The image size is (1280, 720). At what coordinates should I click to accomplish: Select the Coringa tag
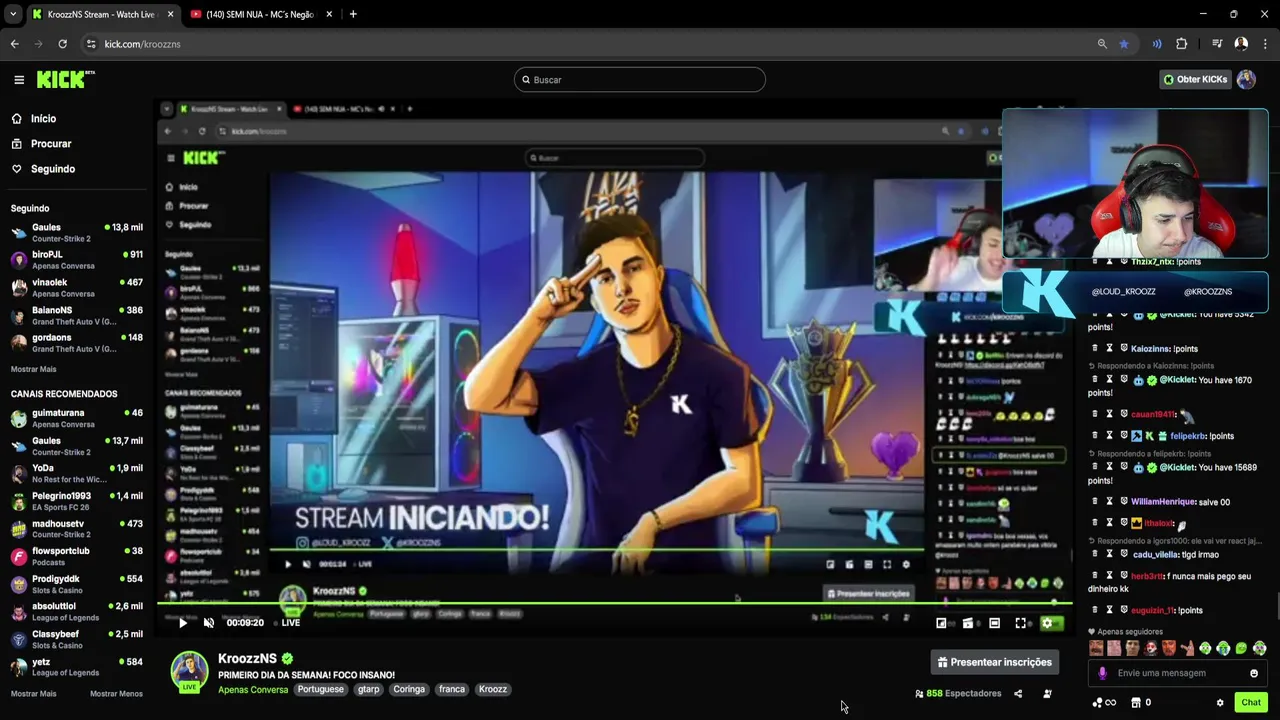tap(409, 689)
